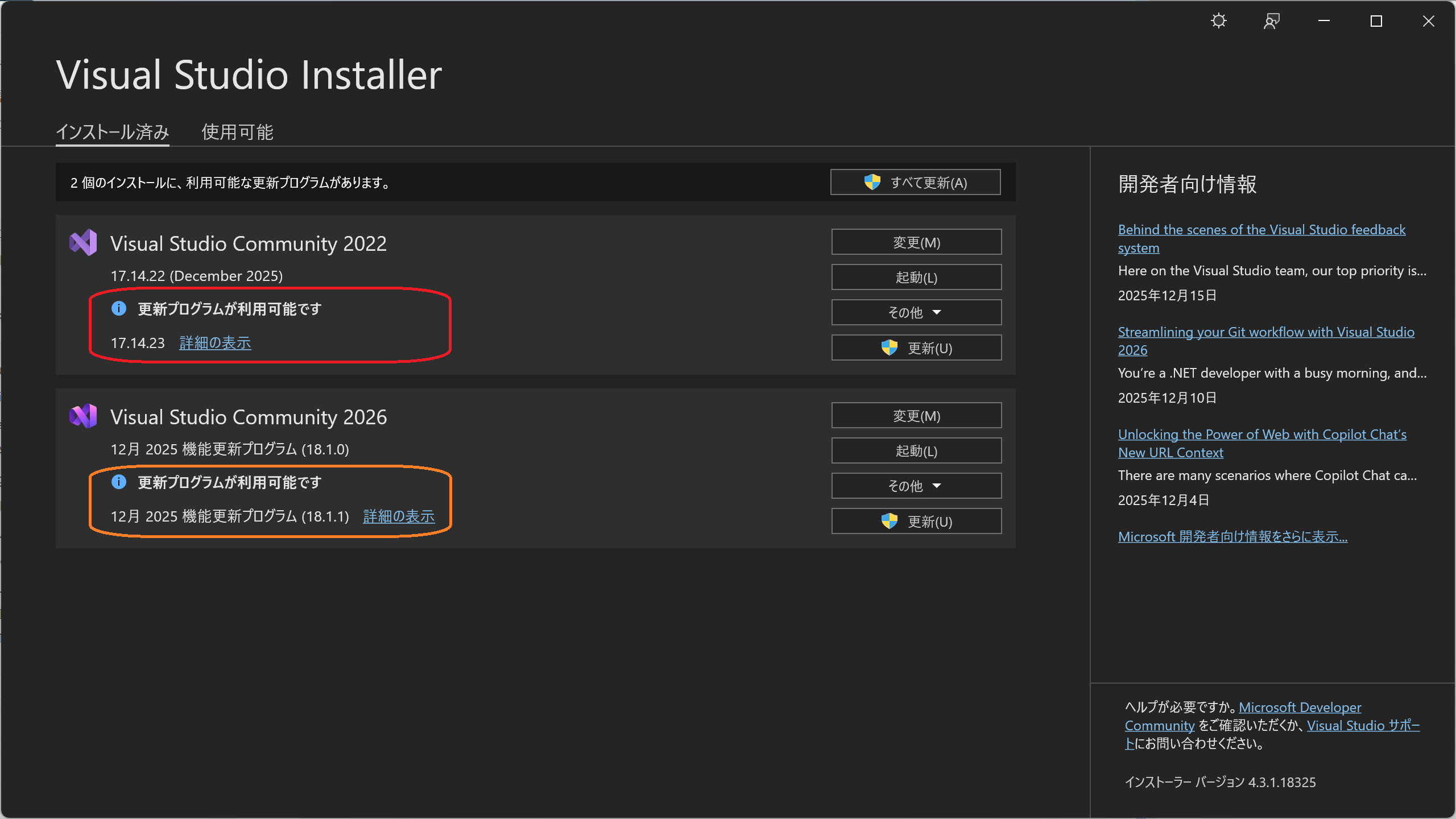This screenshot has height=819, width=1456.
Task: Maximize the installer window
Action: [x=1376, y=21]
